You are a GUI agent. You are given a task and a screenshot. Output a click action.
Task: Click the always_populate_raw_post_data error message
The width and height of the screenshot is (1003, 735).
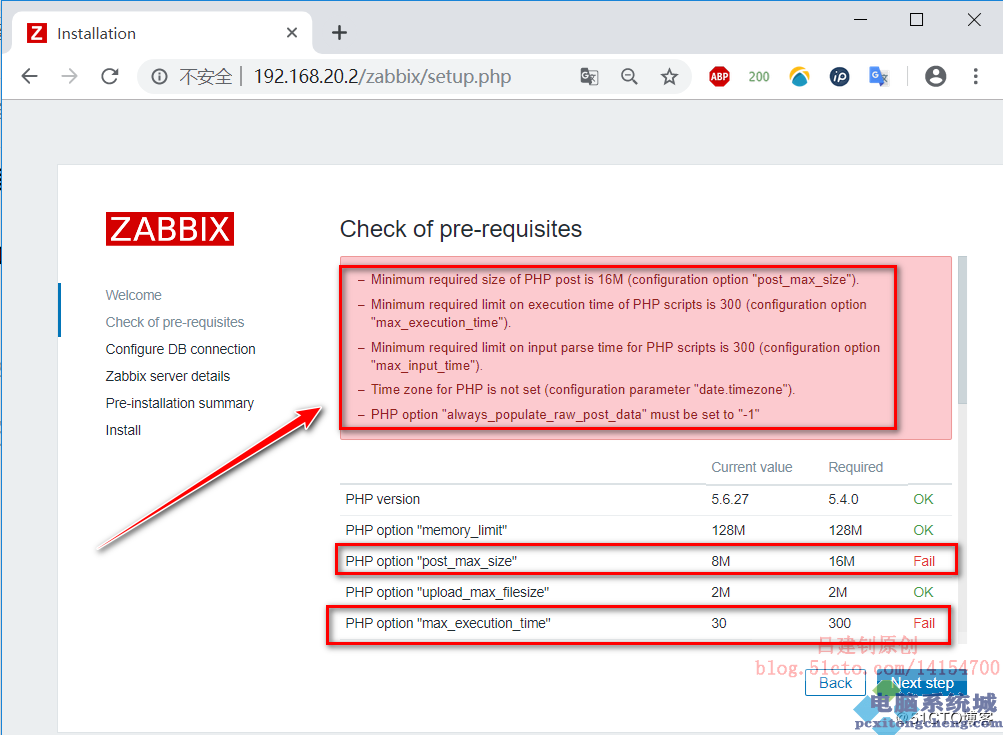(565, 415)
